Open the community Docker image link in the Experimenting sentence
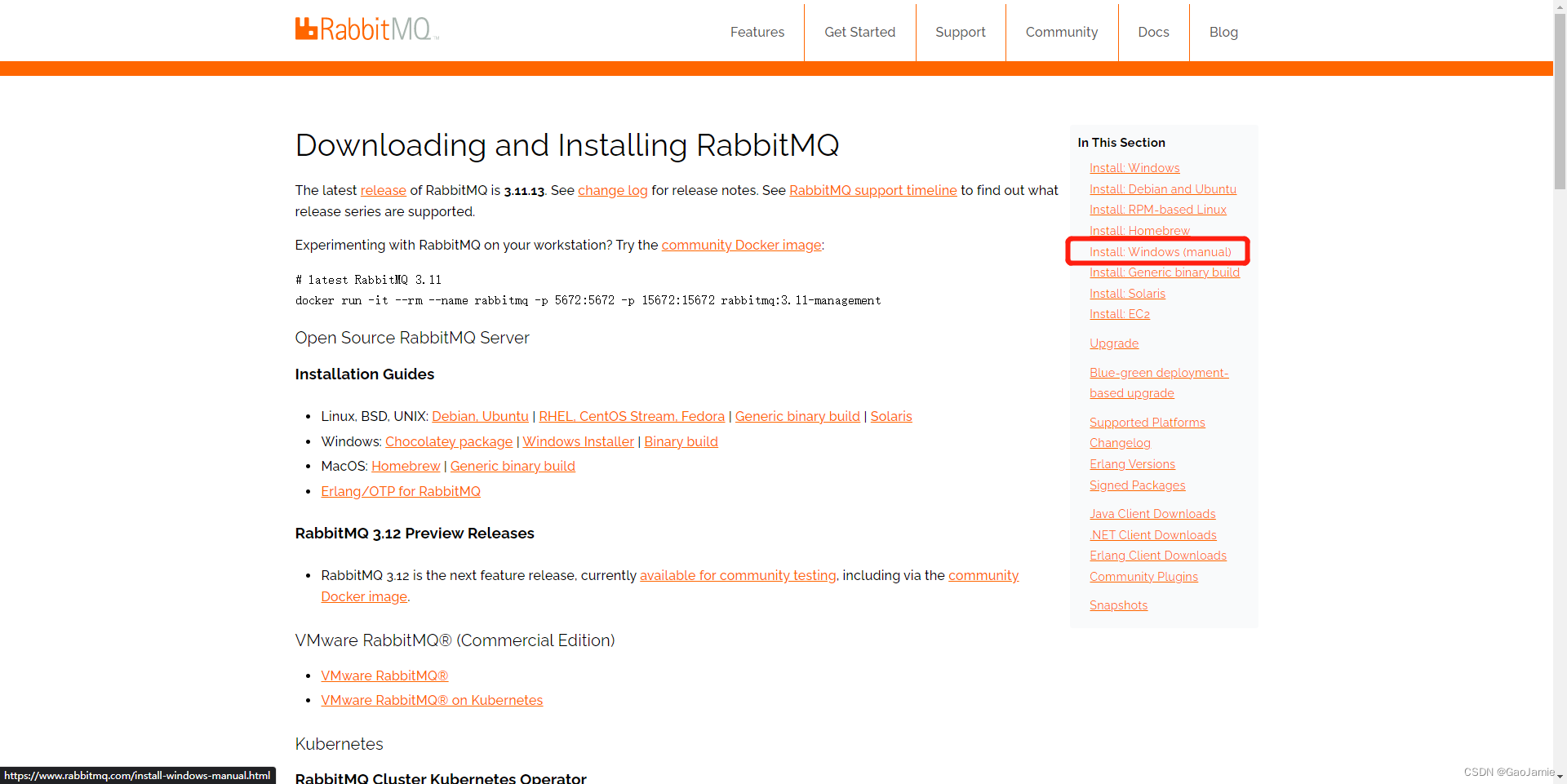Viewport: 1567px width, 784px height. coord(741,245)
